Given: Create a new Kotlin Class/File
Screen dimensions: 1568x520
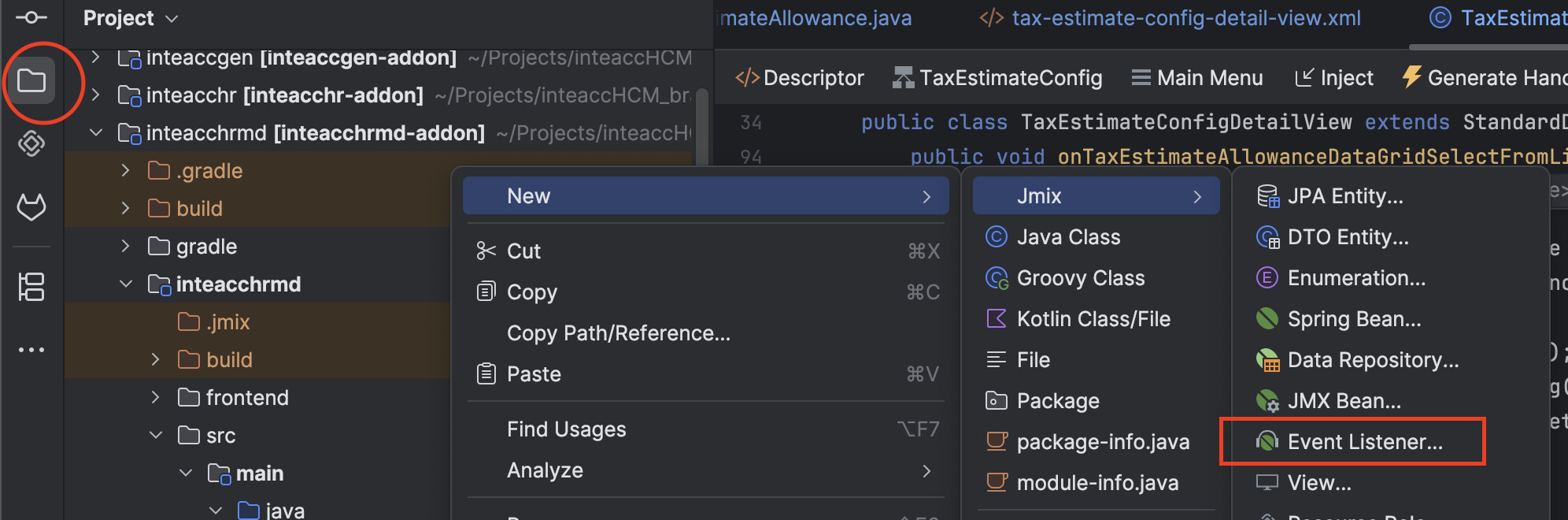Looking at the screenshot, I should (x=1096, y=318).
